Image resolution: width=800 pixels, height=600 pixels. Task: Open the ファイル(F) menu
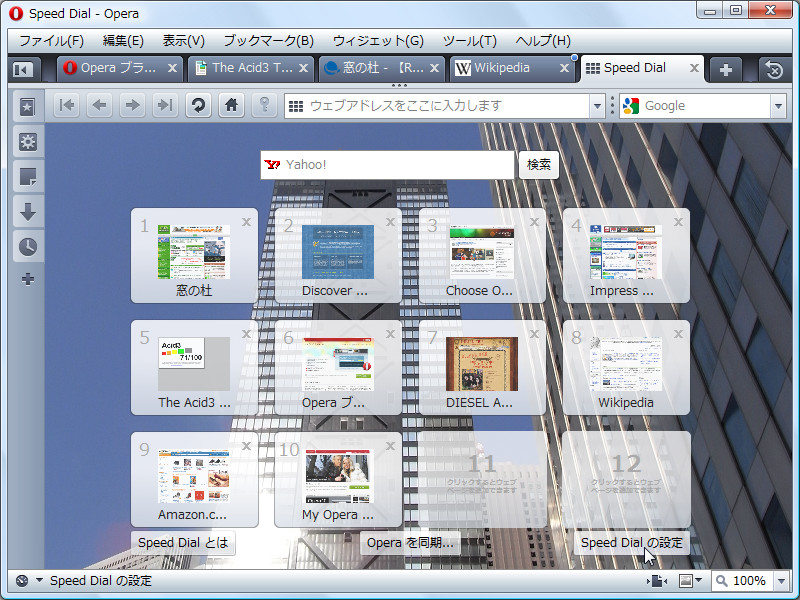[51, 41]
